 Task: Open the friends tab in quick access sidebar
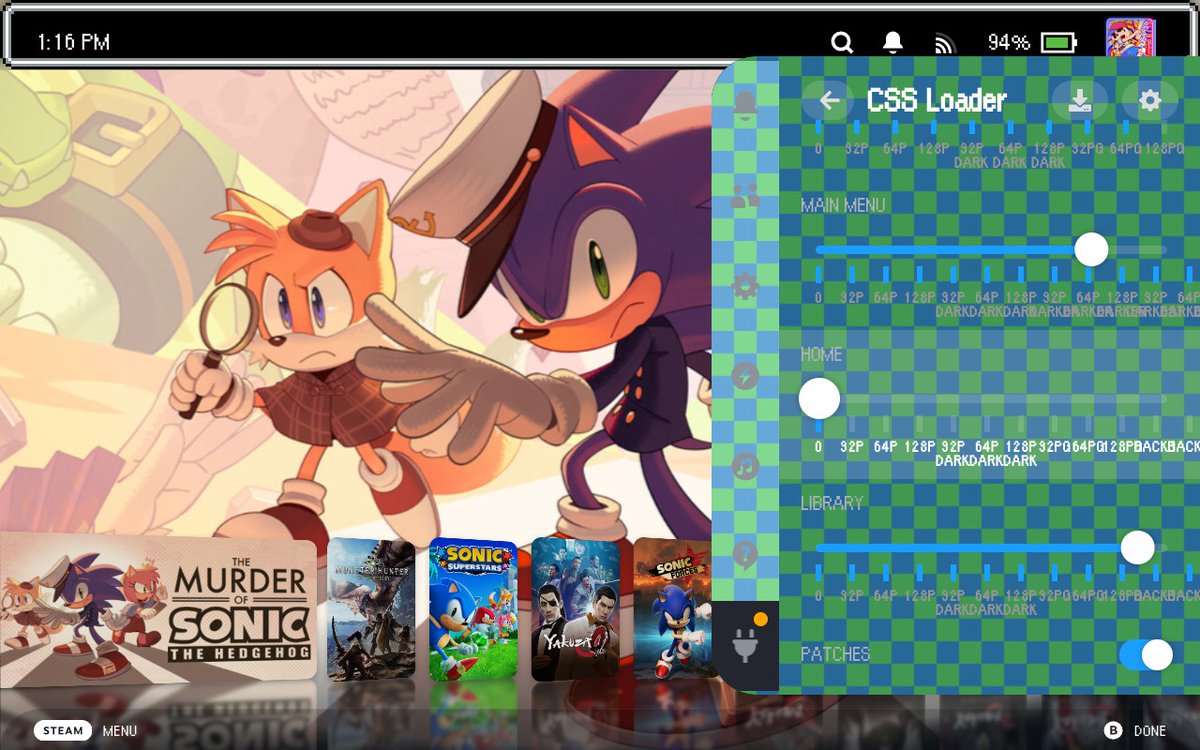coord(745,195)
